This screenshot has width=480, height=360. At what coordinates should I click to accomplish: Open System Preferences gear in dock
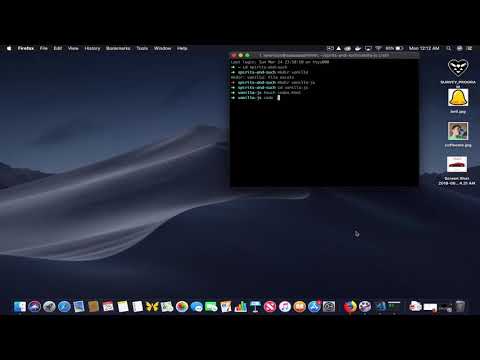[x=329, y=306]
